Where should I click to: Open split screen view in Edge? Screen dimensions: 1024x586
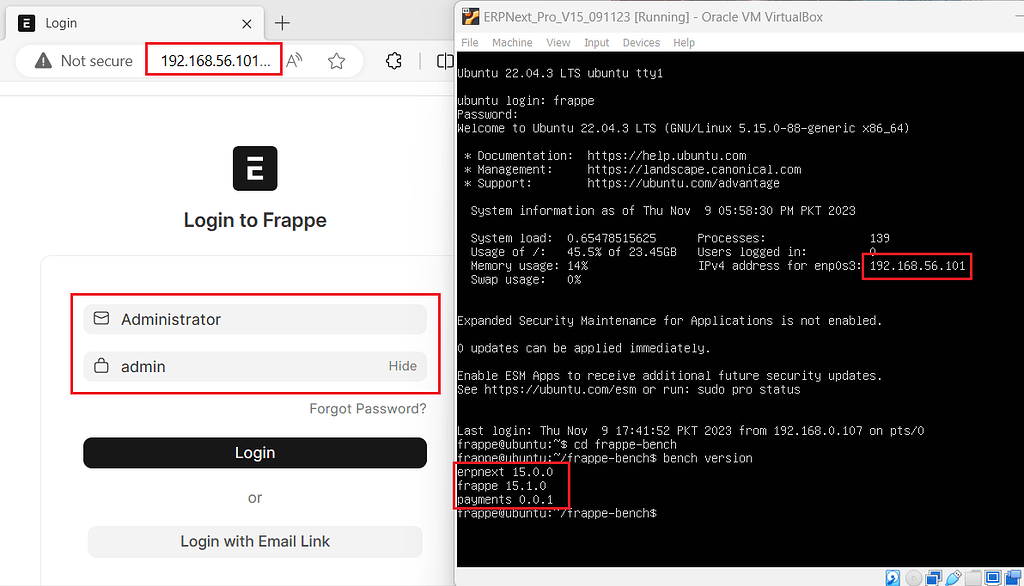click(445, 61)
